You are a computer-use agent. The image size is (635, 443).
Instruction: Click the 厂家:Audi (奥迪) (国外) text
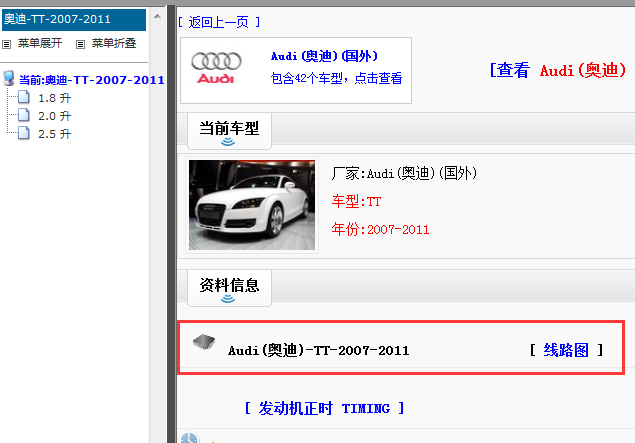pyautogui.click(x=404, y=173)
